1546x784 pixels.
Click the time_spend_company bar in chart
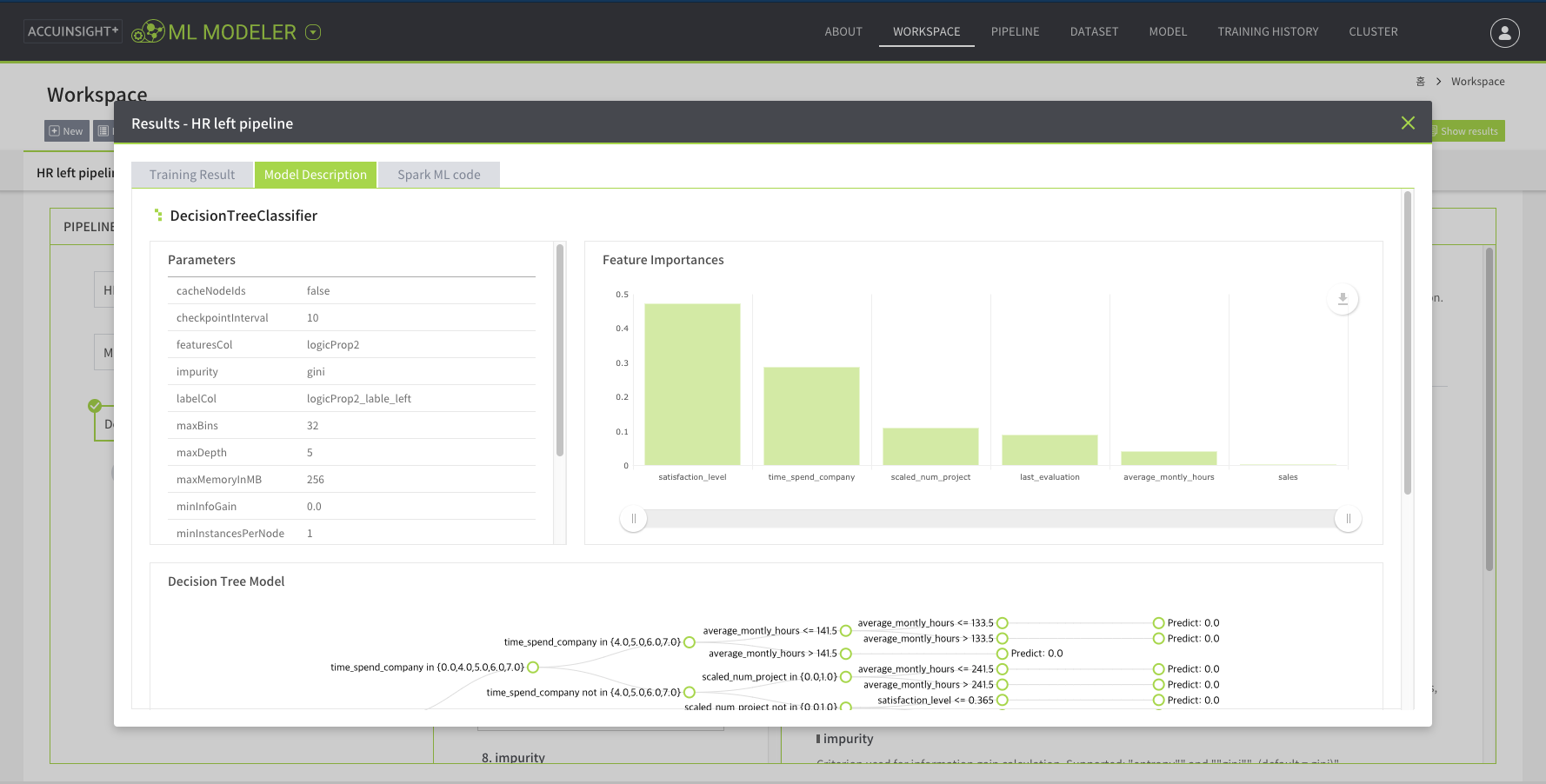point(811,416)
